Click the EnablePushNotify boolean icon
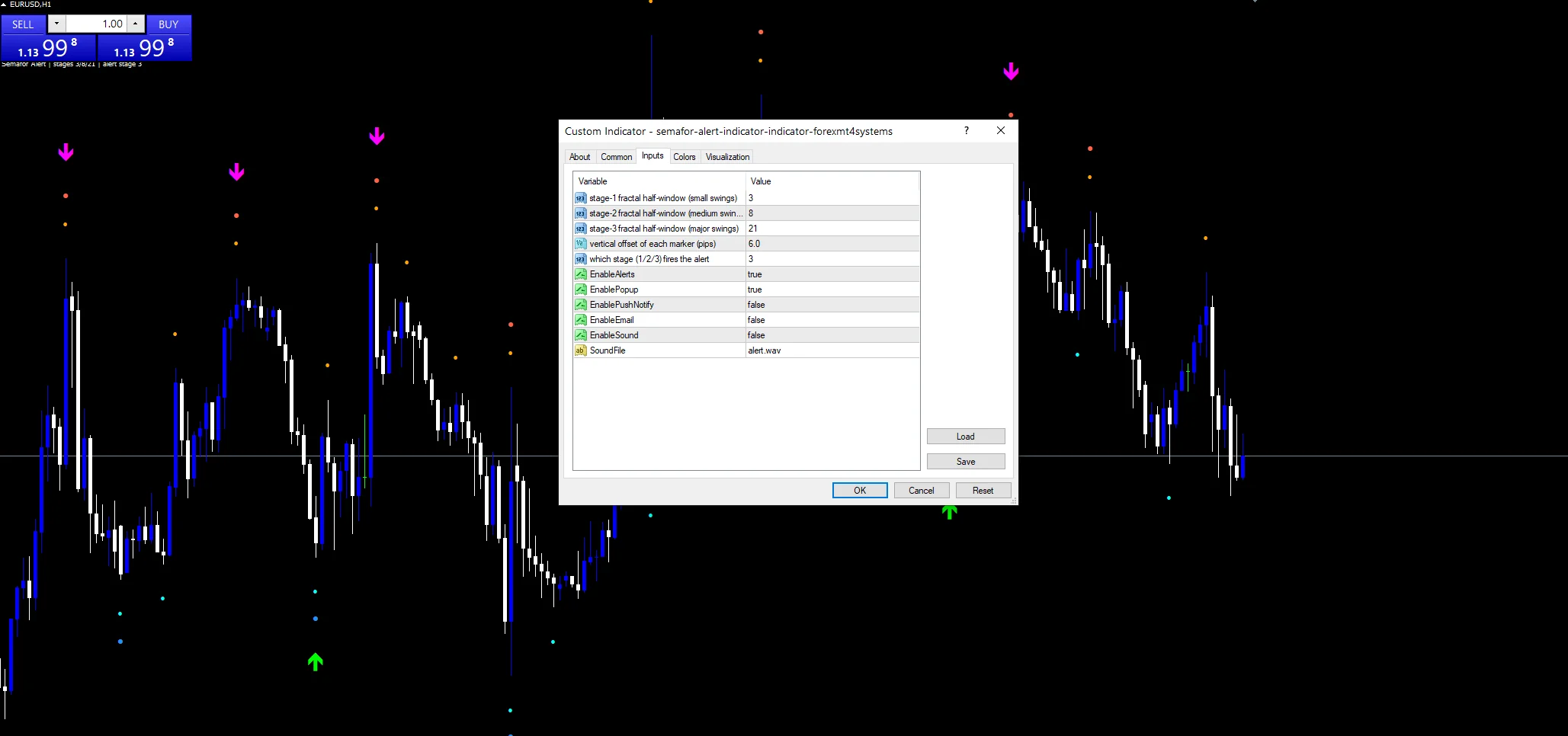 click(581, 305)
